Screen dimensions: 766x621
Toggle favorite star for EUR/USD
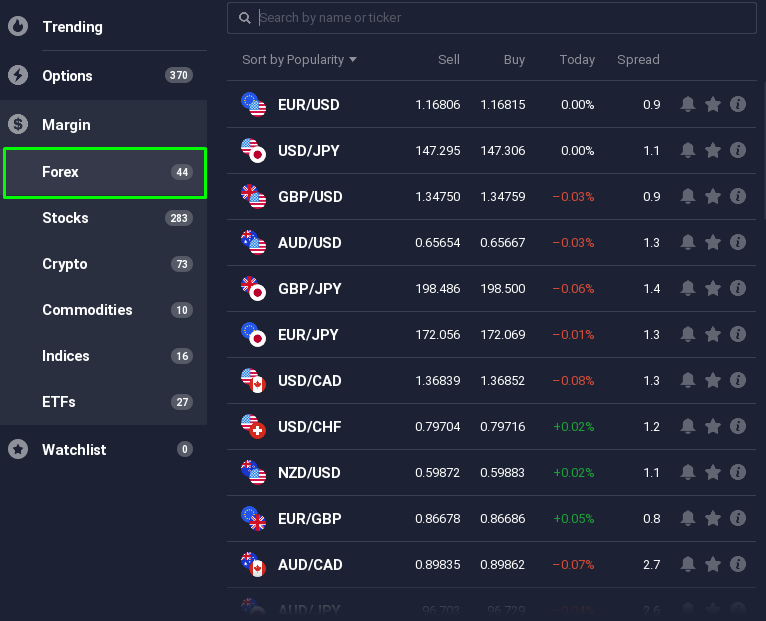tap(713, 104)
